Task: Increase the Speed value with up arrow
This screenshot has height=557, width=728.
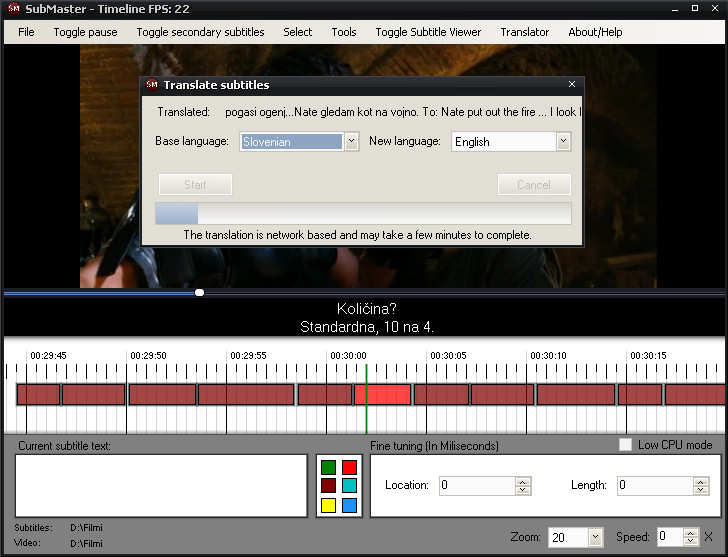Action: (691, 533)
